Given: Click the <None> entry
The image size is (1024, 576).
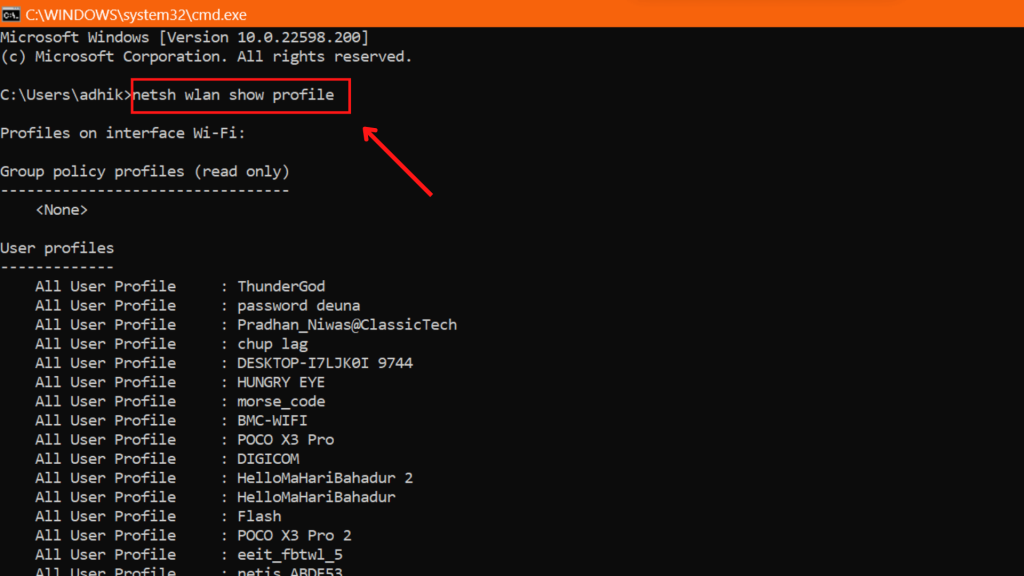Looking at the screenshot, I should pyautogui.click(x=61, y=210).
